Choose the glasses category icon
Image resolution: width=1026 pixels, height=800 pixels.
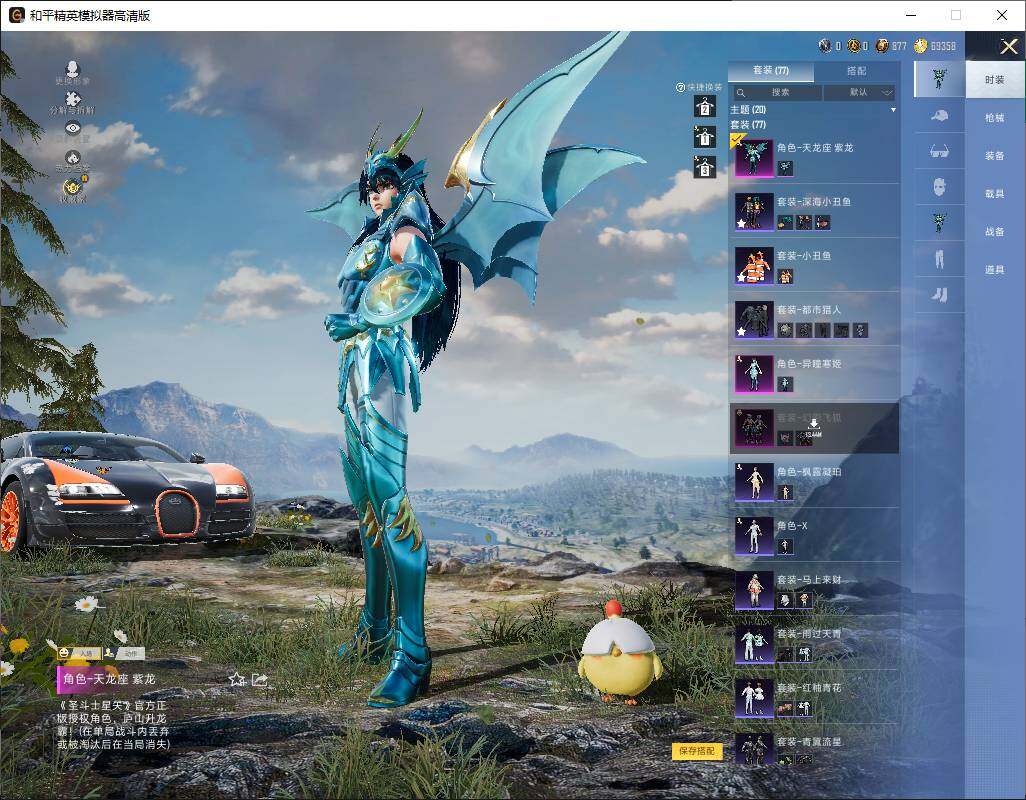[939, 151]
